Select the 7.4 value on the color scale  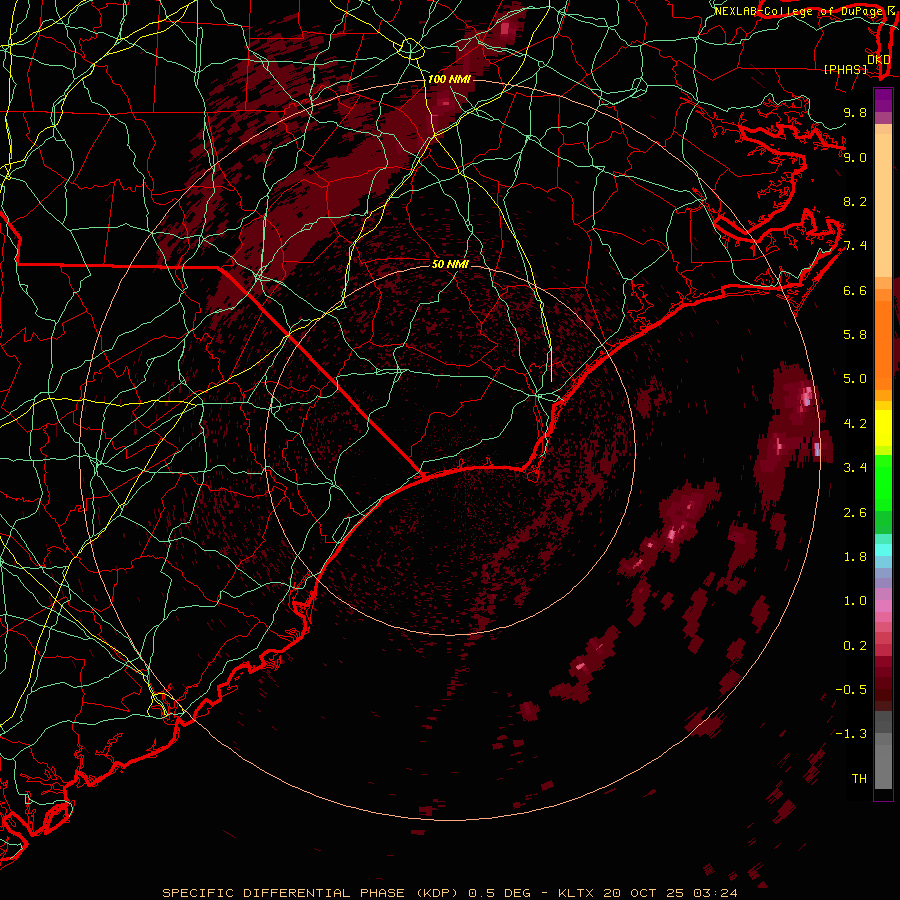(x=855, y=246)
